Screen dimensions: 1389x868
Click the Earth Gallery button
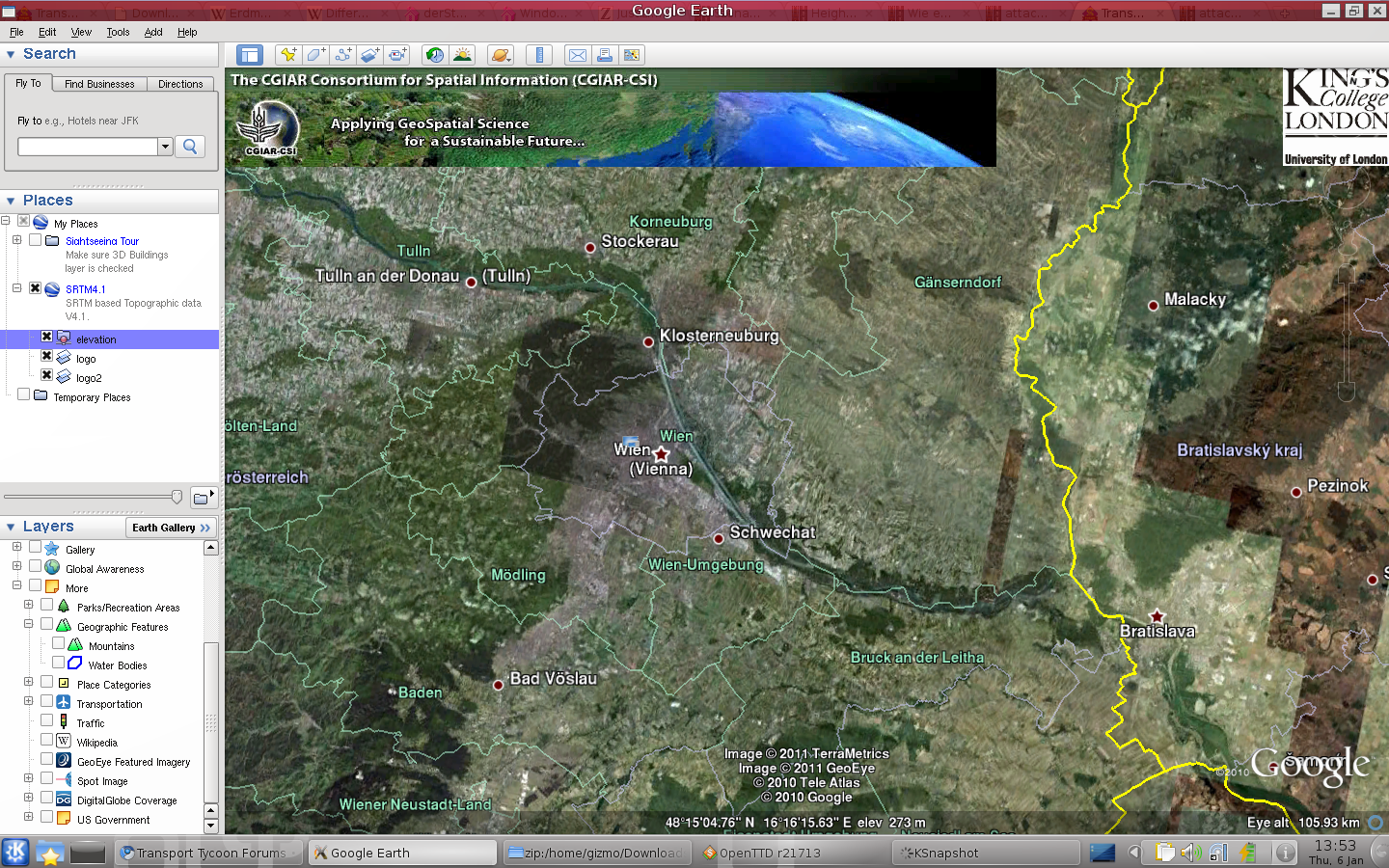(171, 528)
